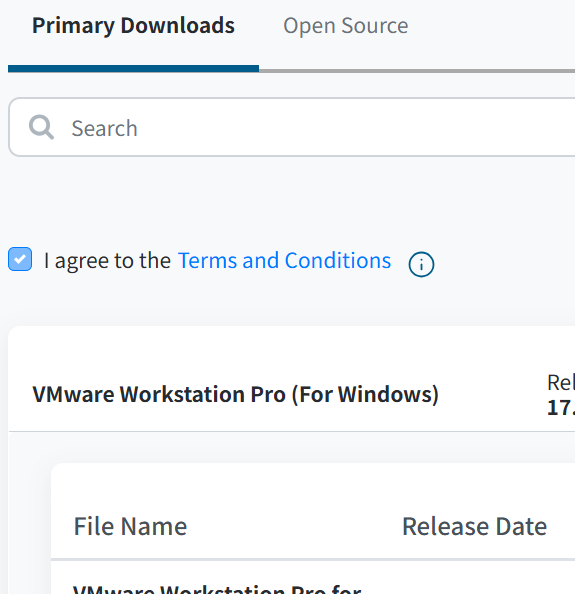Click the blue underline beneath Primary Downloads
This screenshot has height=594, width=575.
(133, 69)
